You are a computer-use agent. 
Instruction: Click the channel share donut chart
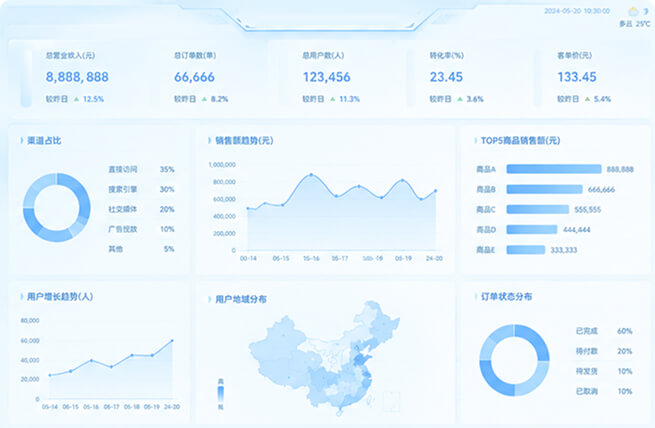[56, 208]
